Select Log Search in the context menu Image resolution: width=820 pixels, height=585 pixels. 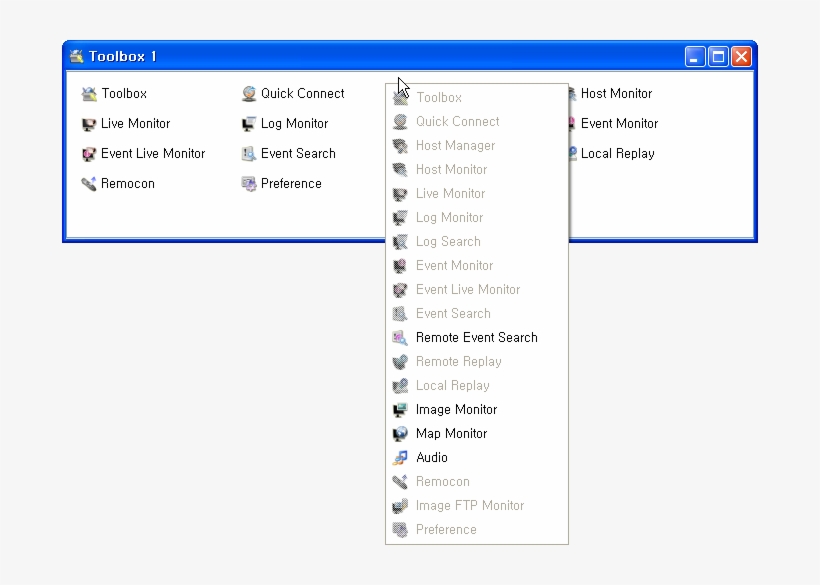448,241
